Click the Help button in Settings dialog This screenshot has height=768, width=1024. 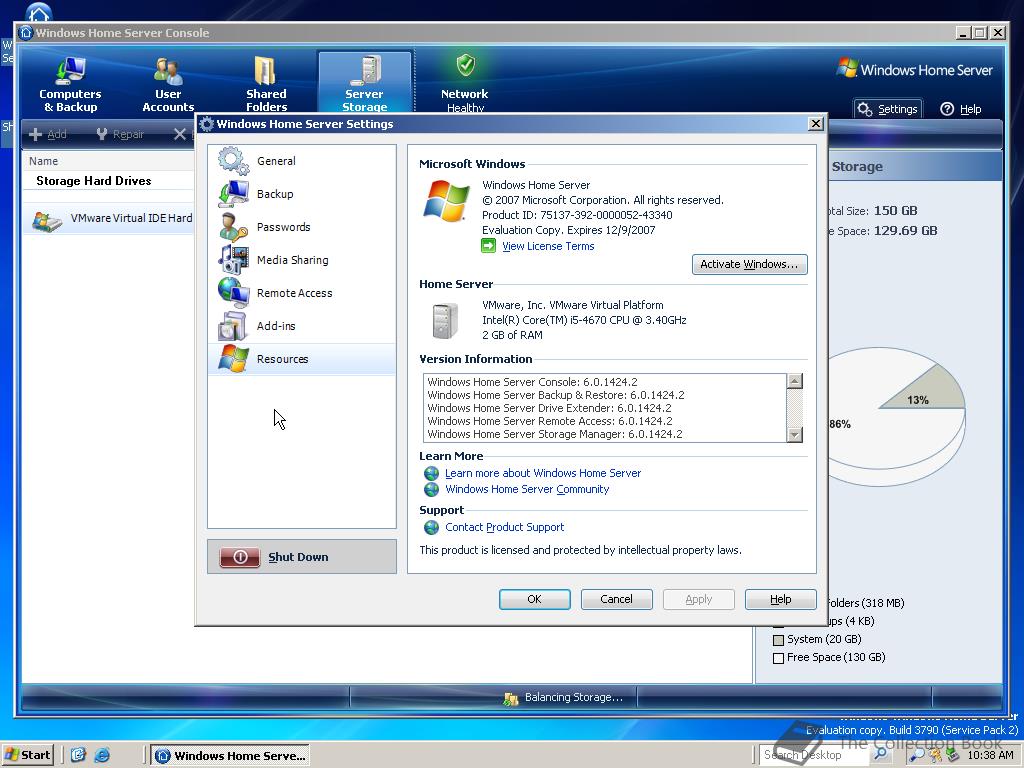[x=780, y=600]
